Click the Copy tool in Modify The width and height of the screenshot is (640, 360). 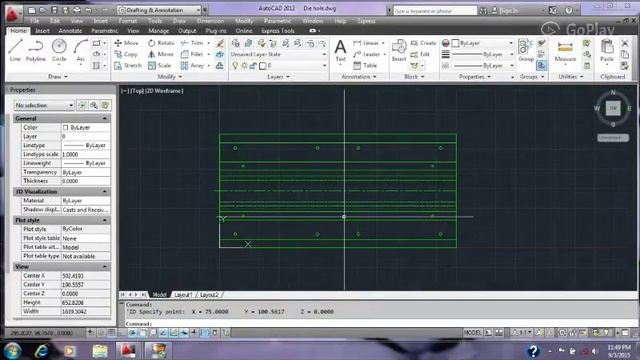pyautogui.click(x=126, y=54)
